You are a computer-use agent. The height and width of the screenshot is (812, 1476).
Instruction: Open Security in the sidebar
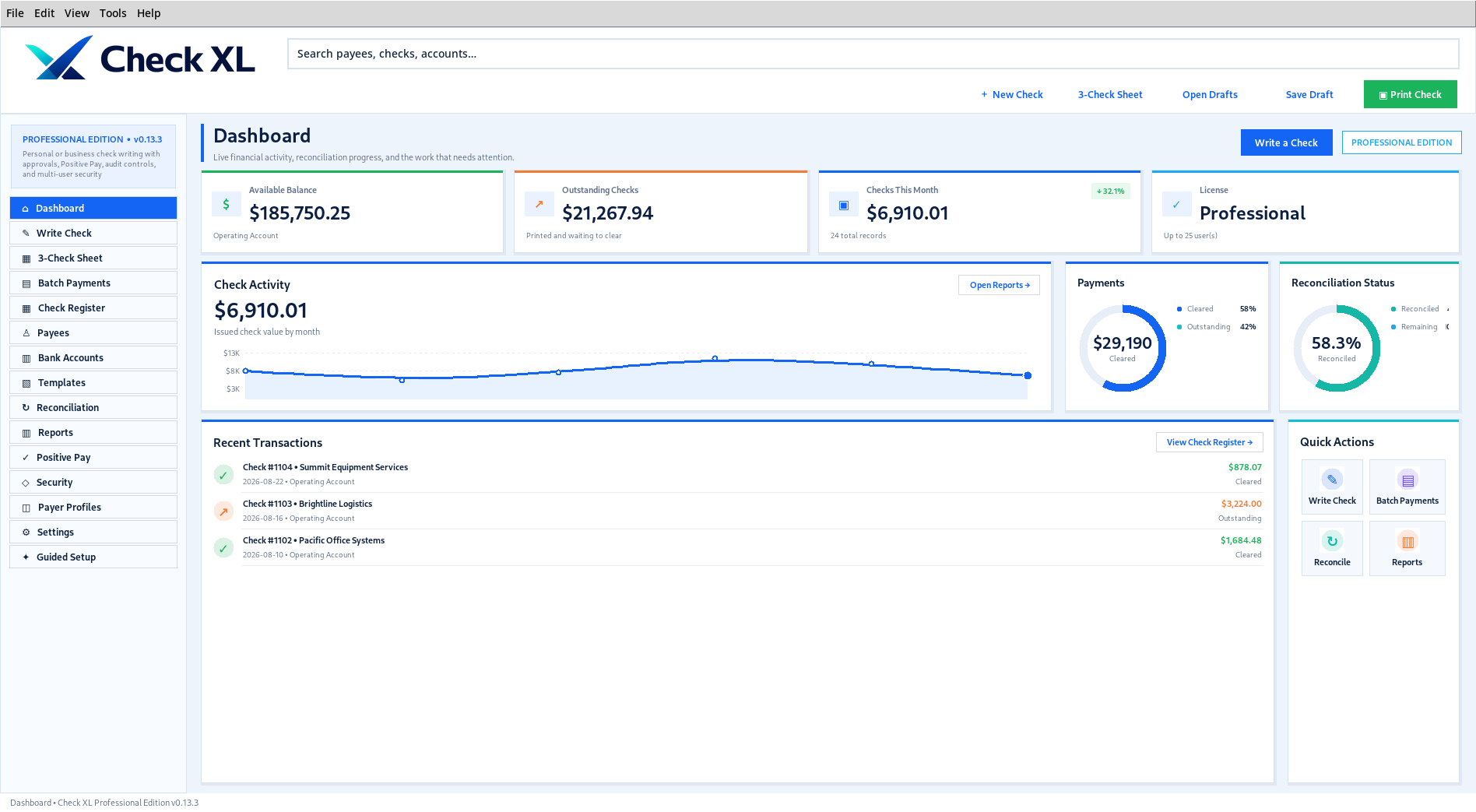93,482
